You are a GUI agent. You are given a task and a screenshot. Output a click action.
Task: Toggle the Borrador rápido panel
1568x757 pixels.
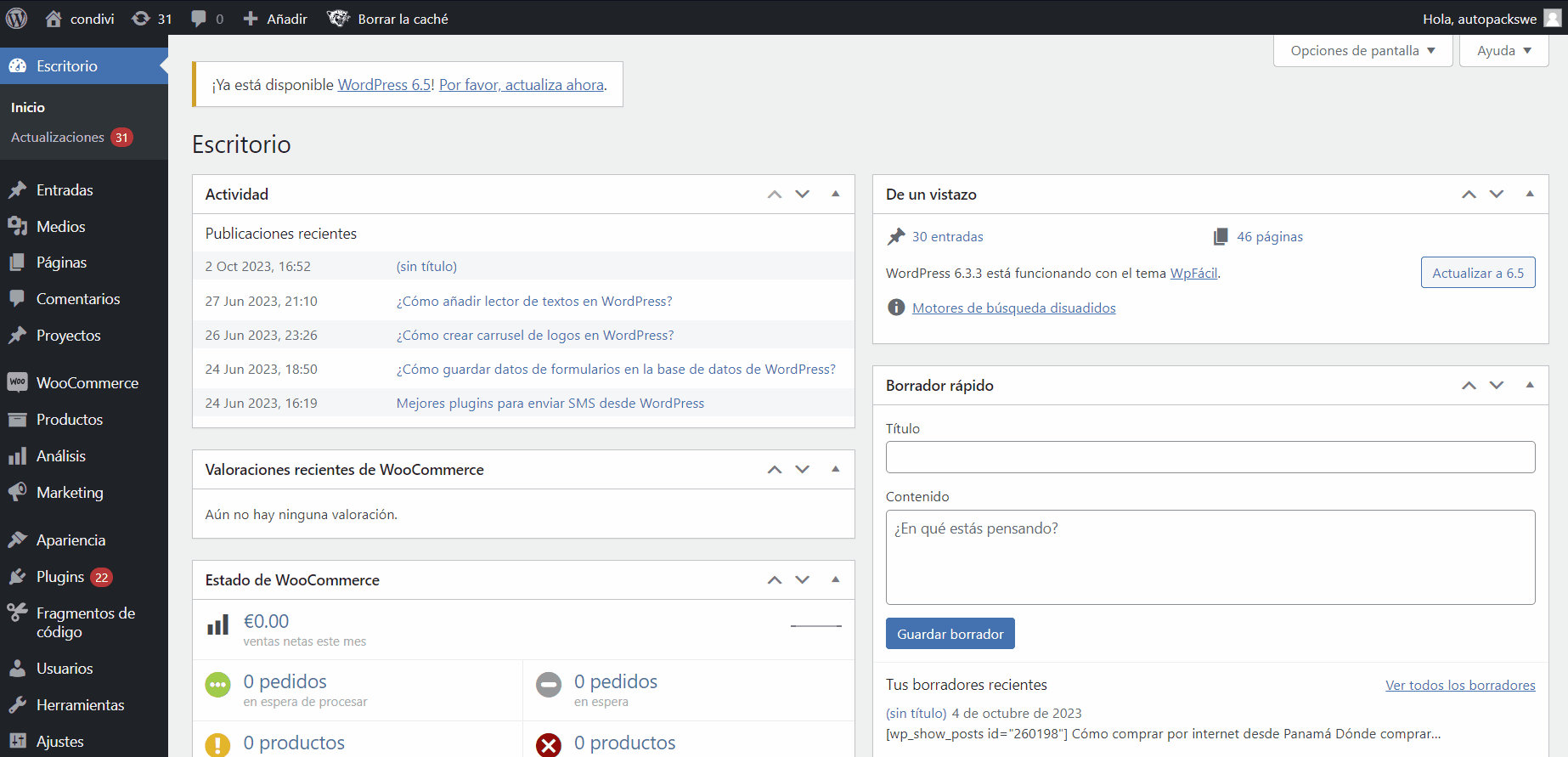[x=1530, y=385]
